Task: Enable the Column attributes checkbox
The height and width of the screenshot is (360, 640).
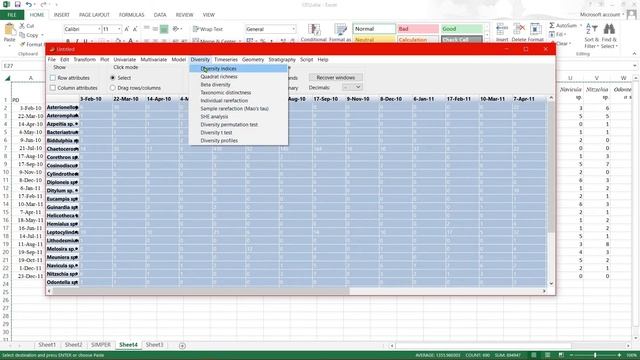Action: [53, 88]
